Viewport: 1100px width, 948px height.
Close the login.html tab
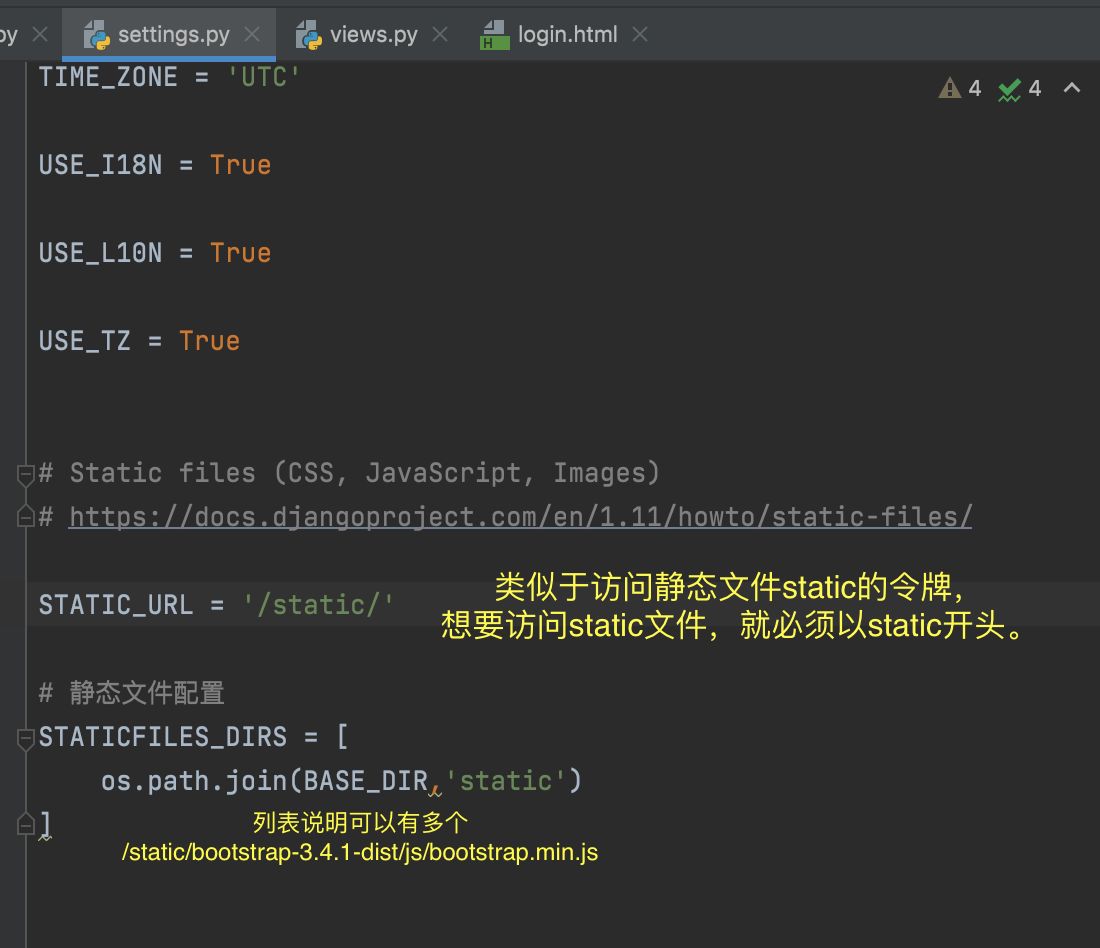640,34
